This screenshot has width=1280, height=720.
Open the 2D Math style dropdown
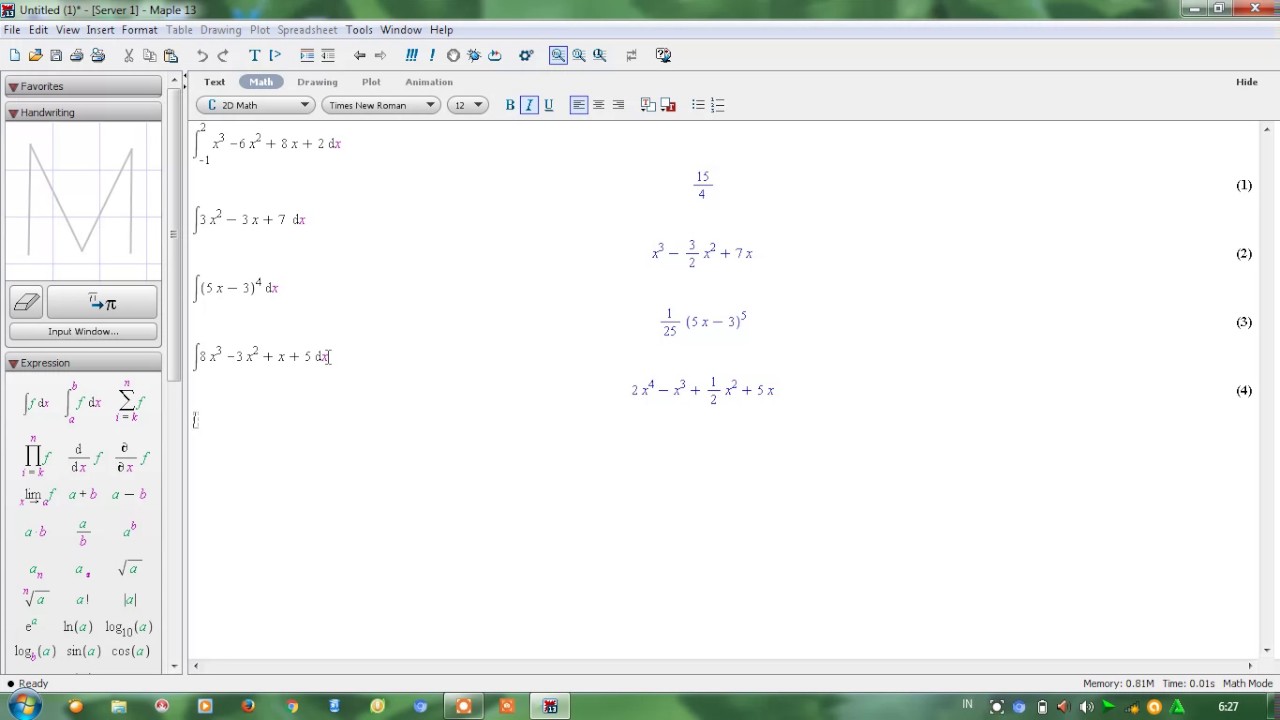[256, 105]
